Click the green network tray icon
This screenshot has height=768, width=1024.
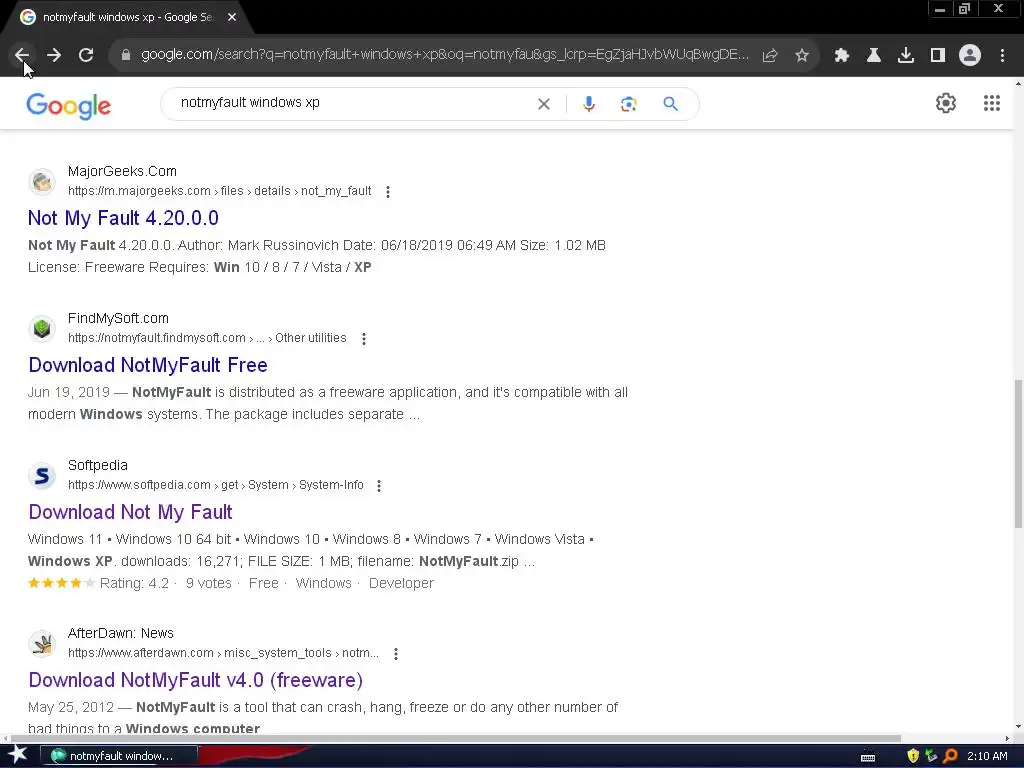[x=931, y=756]
